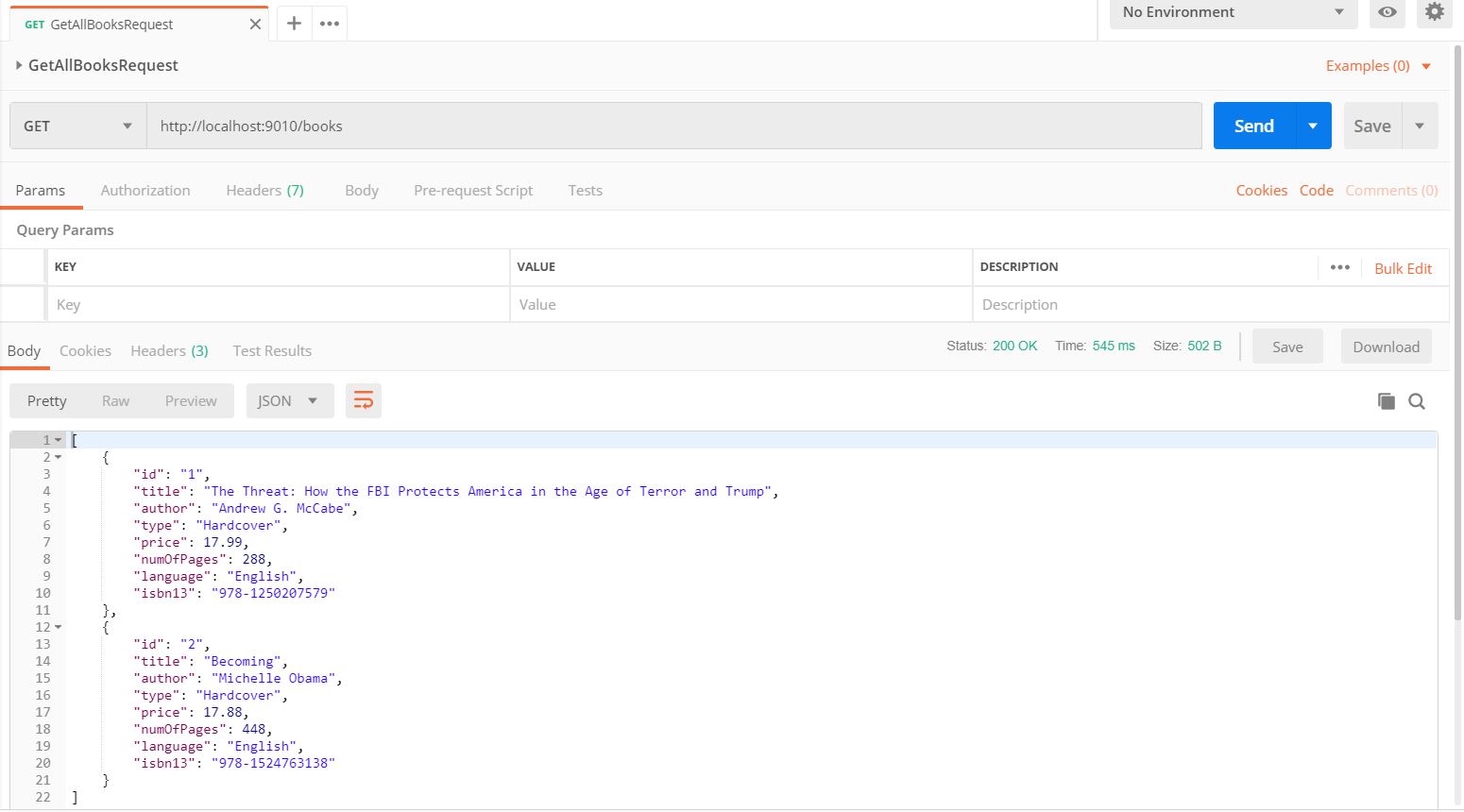This screenshot has height=812, width=1464.
Task: Click the environment quick look eye icon
Action: (x=1387, y=12)
